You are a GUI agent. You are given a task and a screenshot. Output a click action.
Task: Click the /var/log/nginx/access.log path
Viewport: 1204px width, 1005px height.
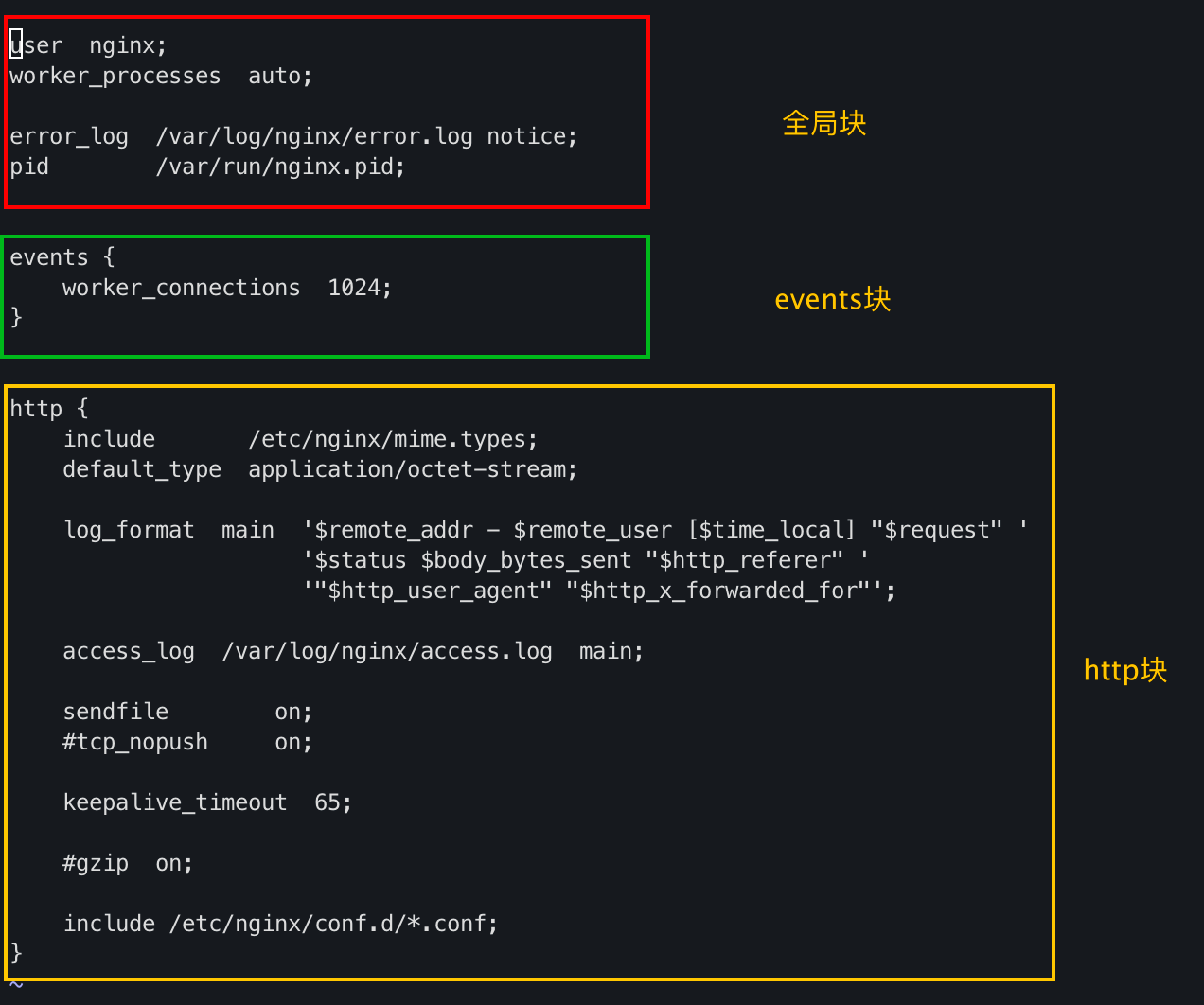[387, 651]
